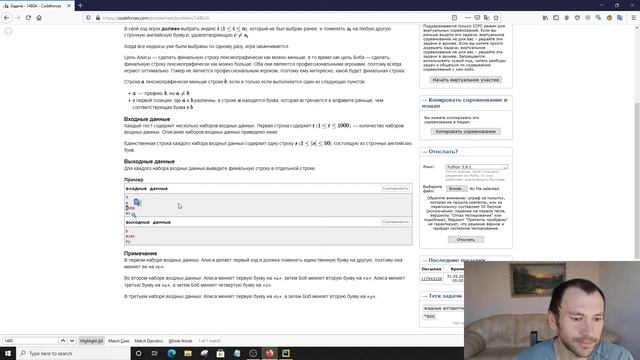Open Task View in the taskbar
This screenshot has height=360, width=640.
click(155, 353)
